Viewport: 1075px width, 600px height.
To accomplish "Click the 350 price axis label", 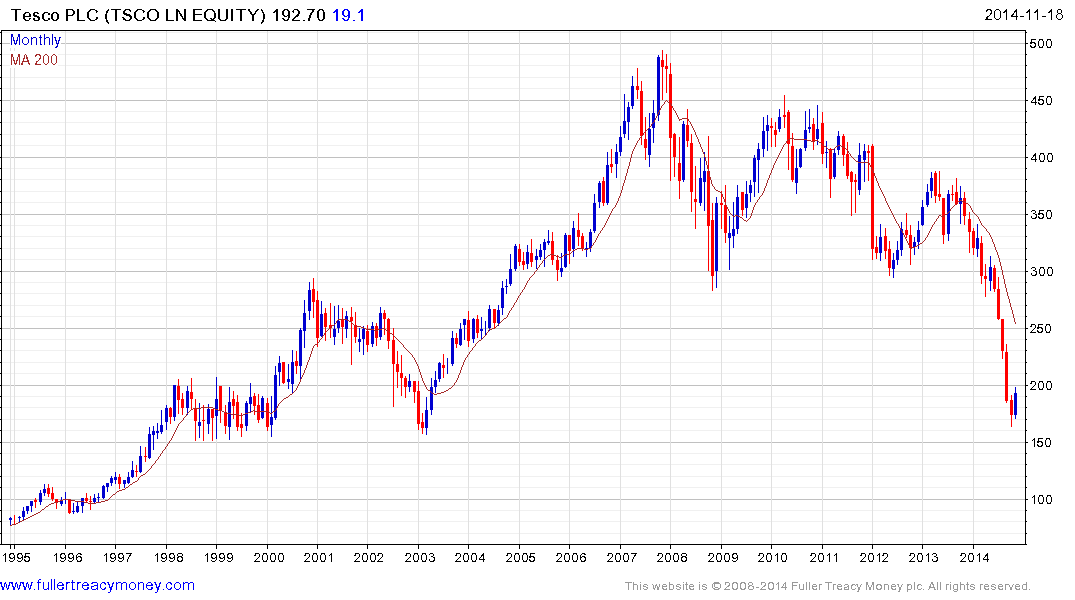I will click(x=1041, y=215).
